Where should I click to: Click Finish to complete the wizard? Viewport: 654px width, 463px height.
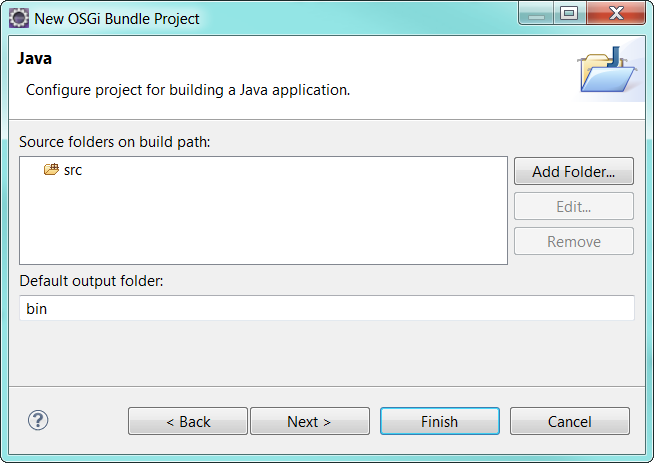[439, 421]
